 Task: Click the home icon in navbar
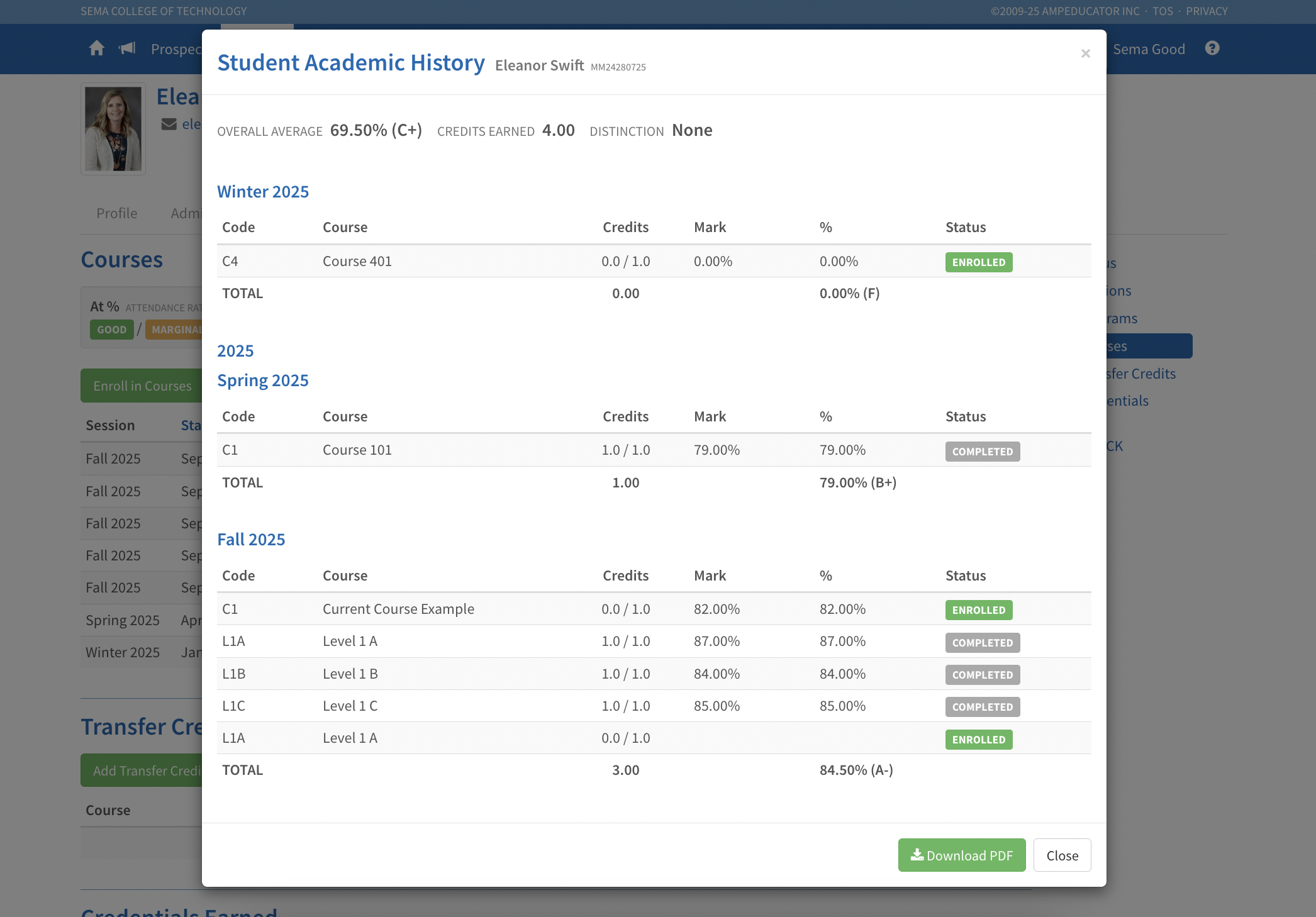97,48
